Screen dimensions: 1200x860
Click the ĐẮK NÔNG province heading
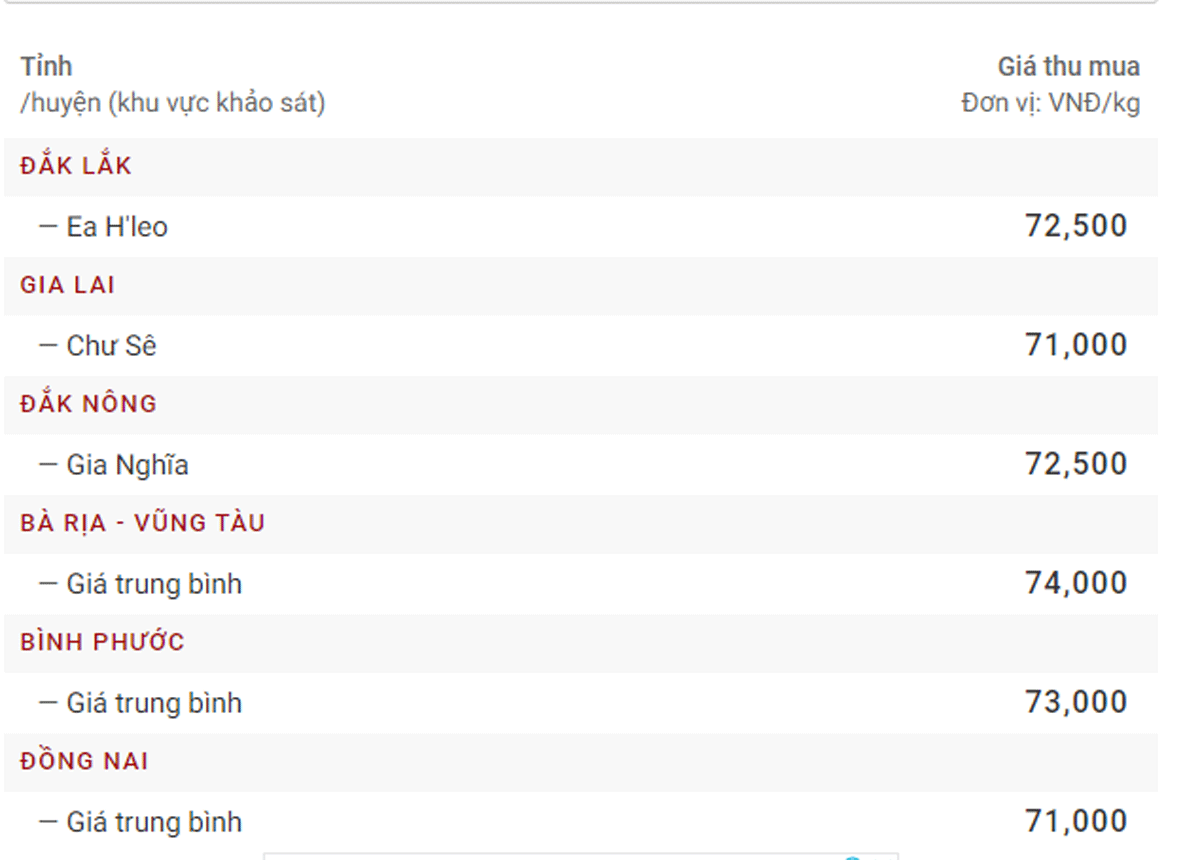[x=89, y=404]
